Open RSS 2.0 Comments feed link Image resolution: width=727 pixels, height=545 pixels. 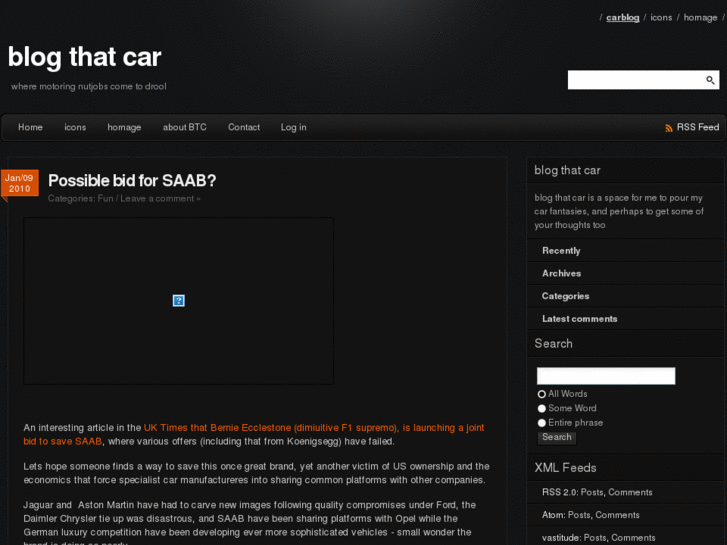pos(630,492)
